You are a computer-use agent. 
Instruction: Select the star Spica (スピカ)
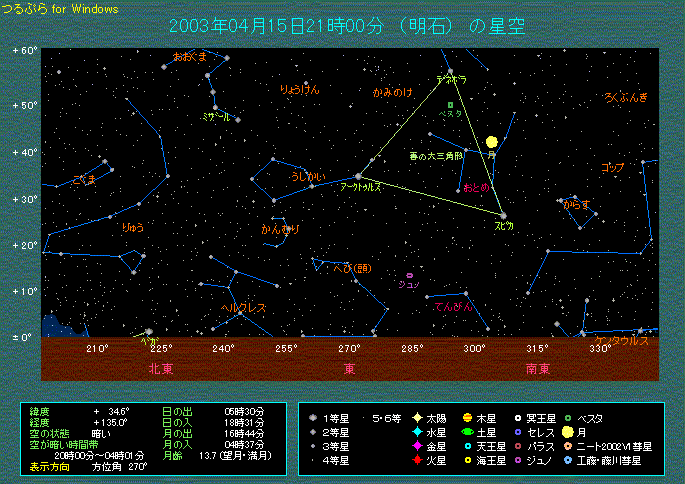[503, 215]
